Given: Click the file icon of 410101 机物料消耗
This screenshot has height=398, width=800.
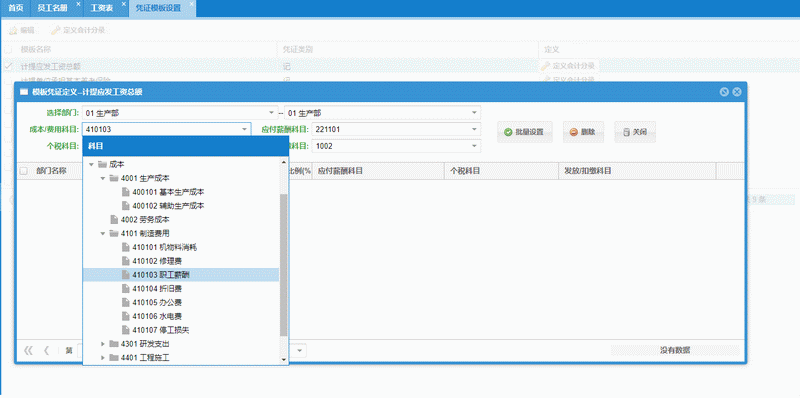Looking at the screenshot, I should (x=126, y=247).
